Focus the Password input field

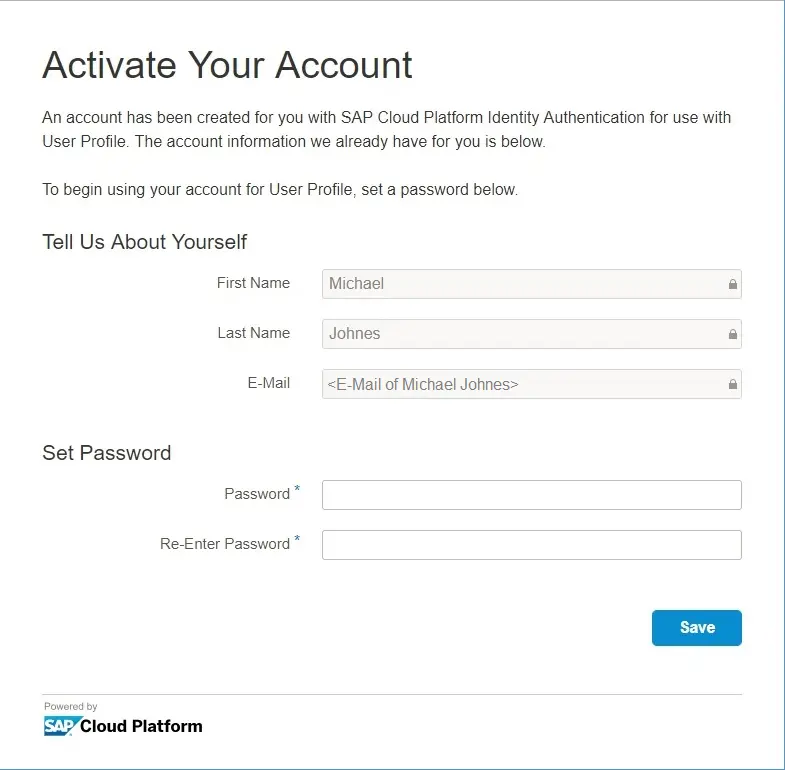point(532,495)
